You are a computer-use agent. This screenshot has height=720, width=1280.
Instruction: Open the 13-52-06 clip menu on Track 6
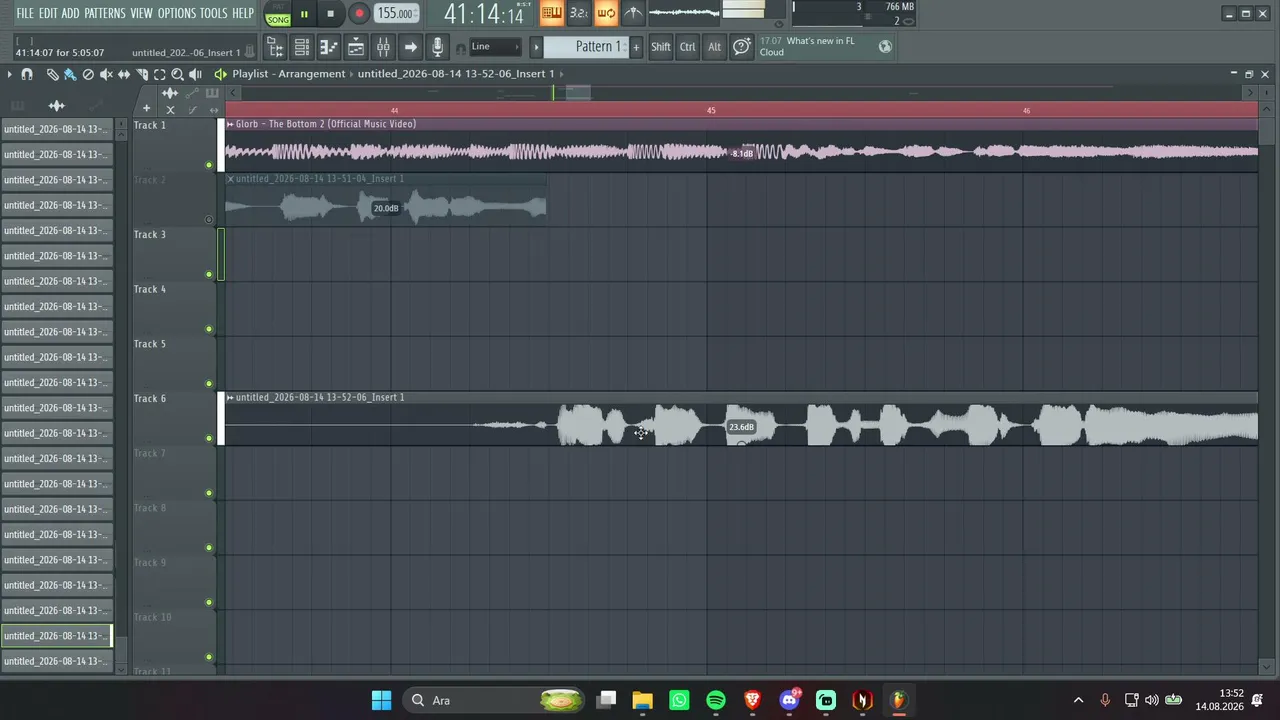click(x=230, y=397)
